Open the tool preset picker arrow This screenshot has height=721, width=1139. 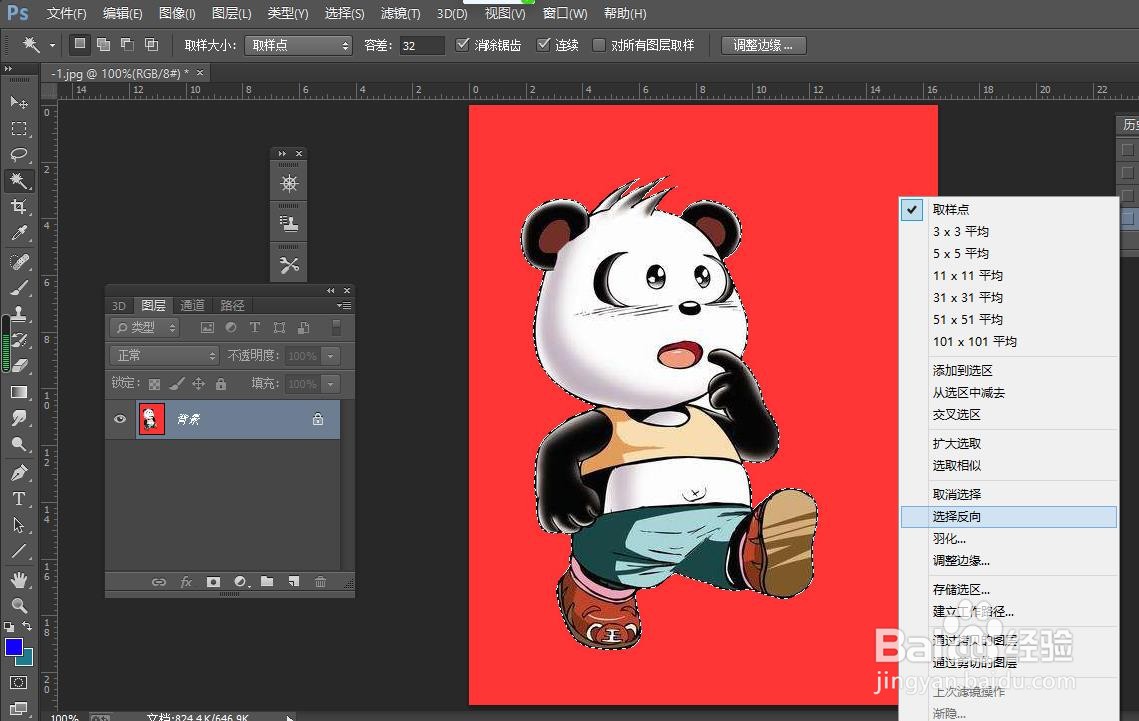click(x=52, y=45)
